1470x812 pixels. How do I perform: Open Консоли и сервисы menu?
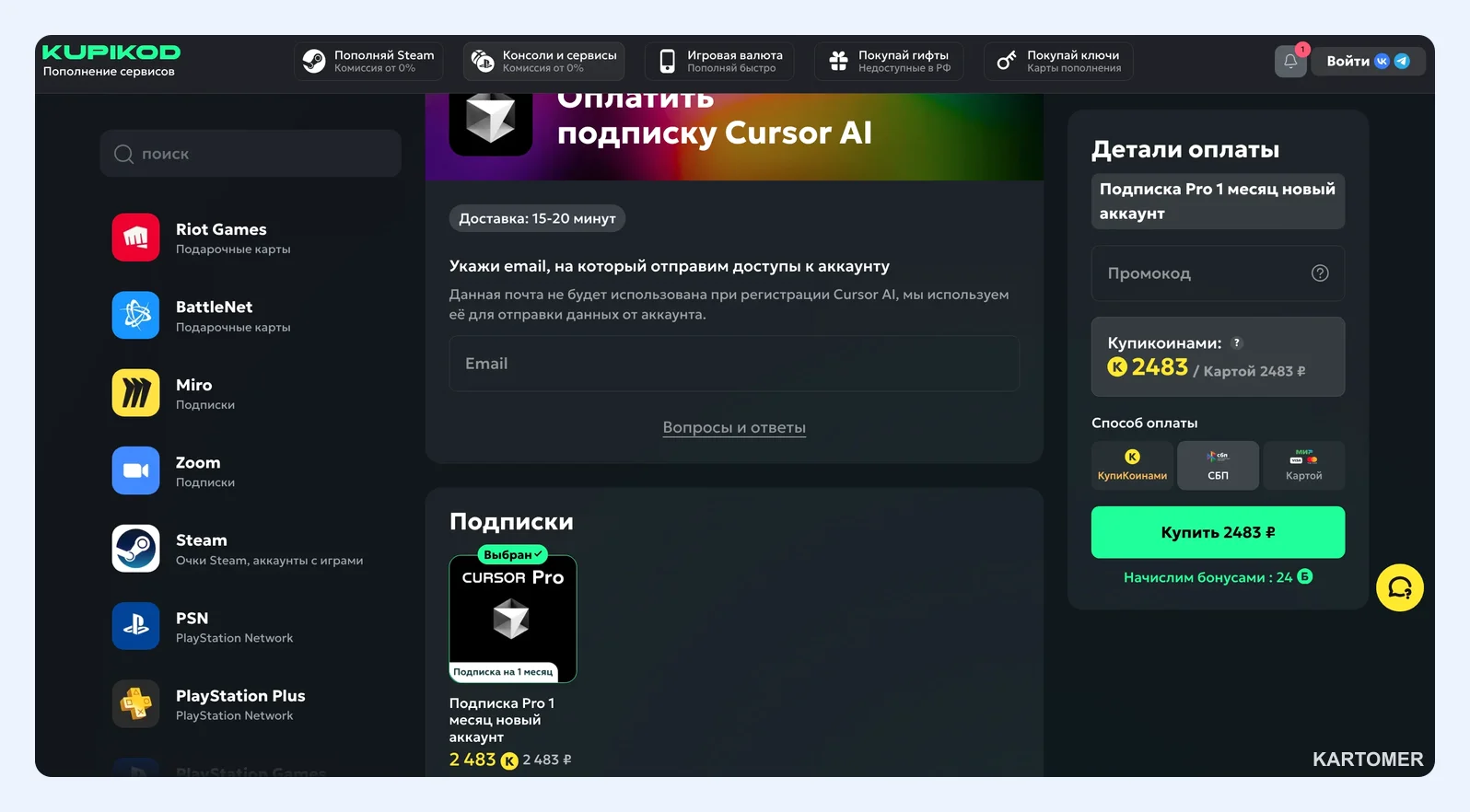543,61
